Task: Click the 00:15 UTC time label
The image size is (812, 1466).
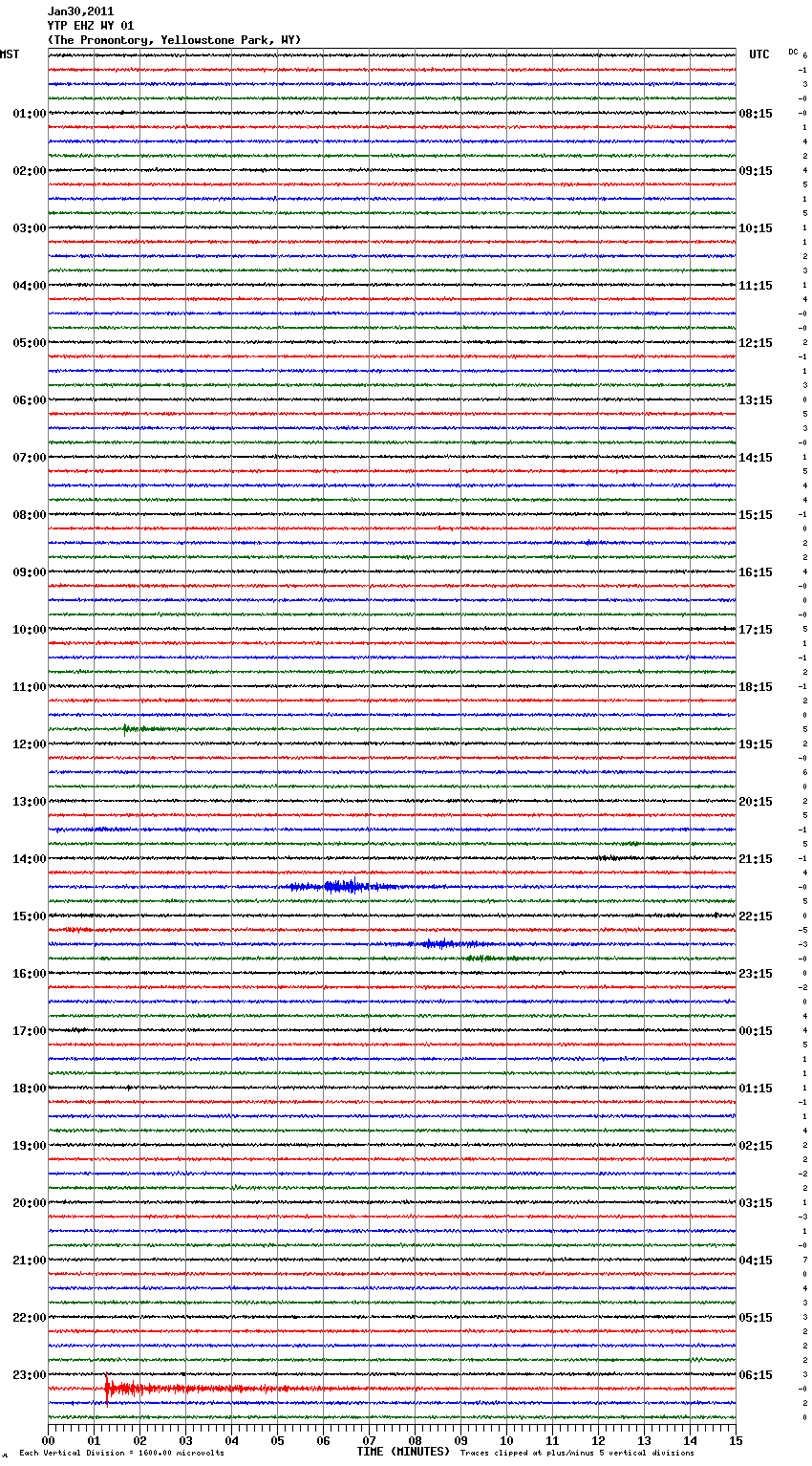Action: [756, 1031]
